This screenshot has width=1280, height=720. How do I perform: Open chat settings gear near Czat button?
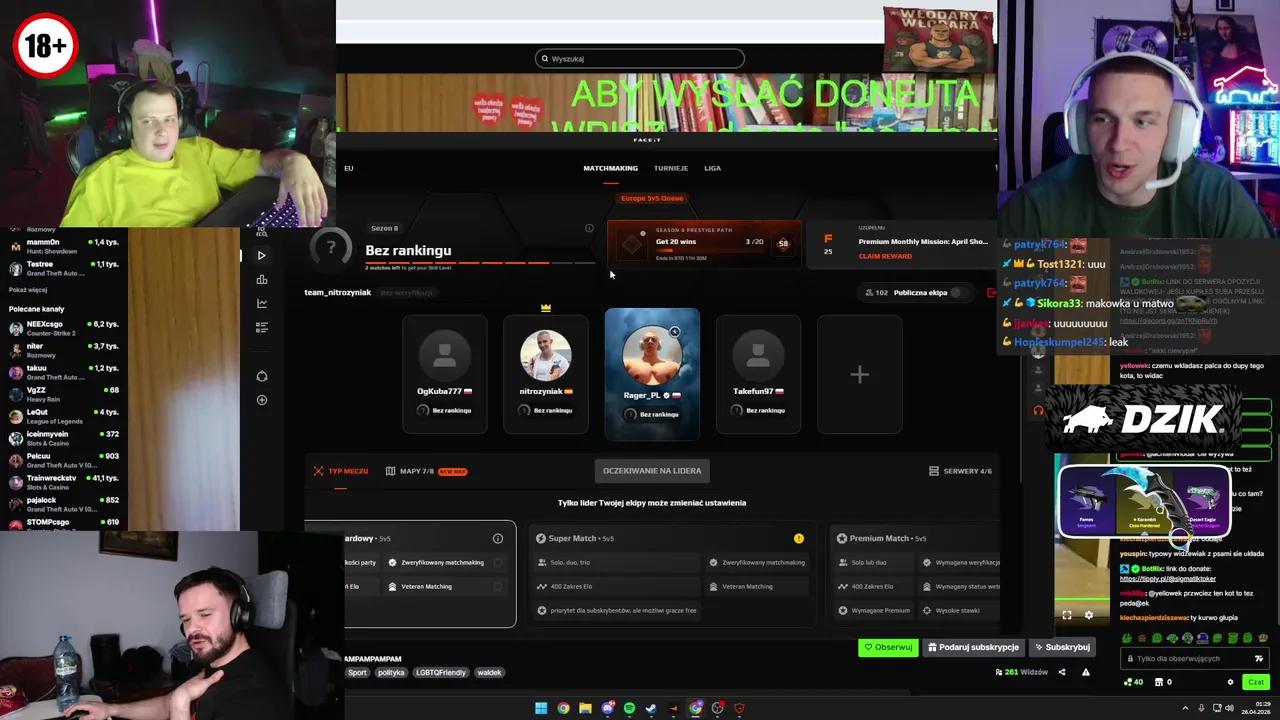click(x=1230, y=682)
